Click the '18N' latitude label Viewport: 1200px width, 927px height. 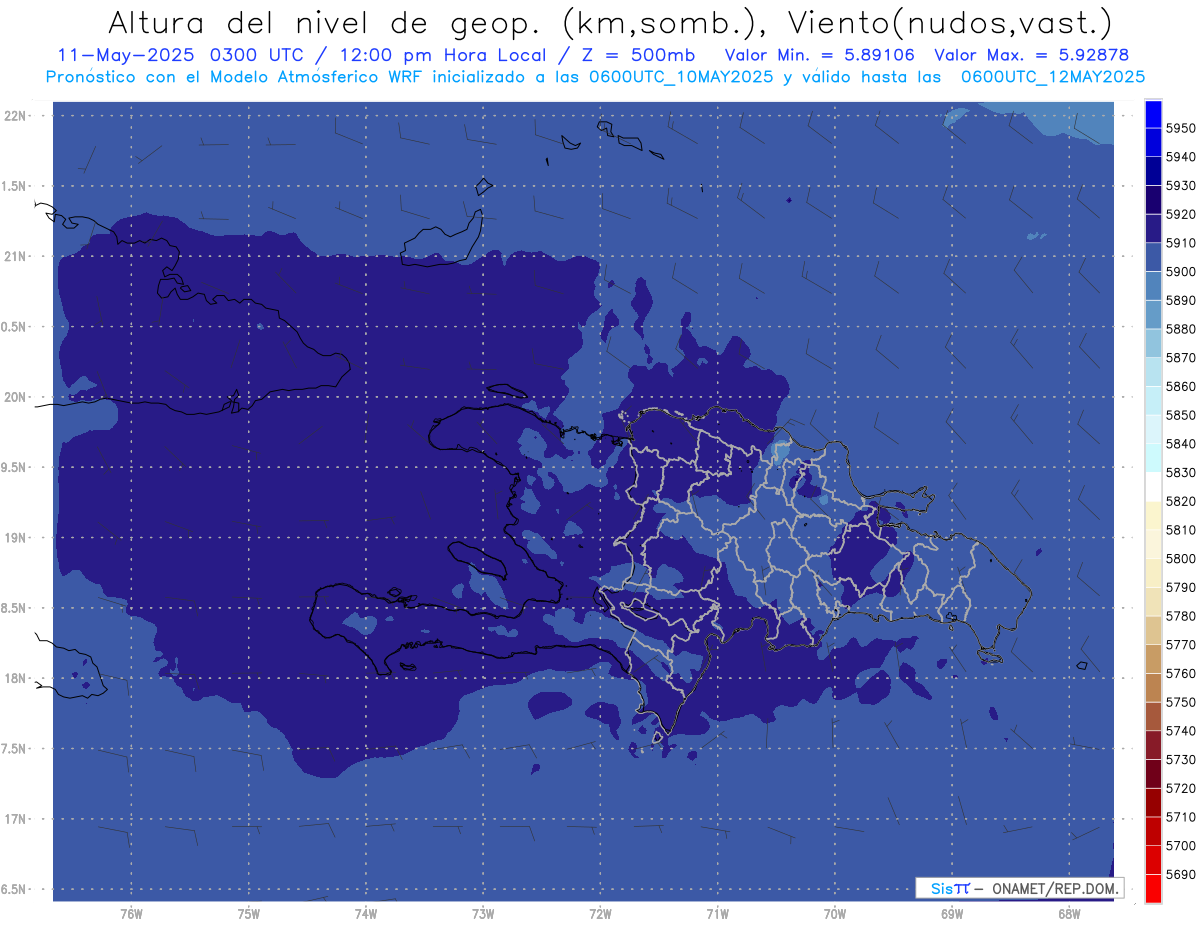[x=15, y=678]
